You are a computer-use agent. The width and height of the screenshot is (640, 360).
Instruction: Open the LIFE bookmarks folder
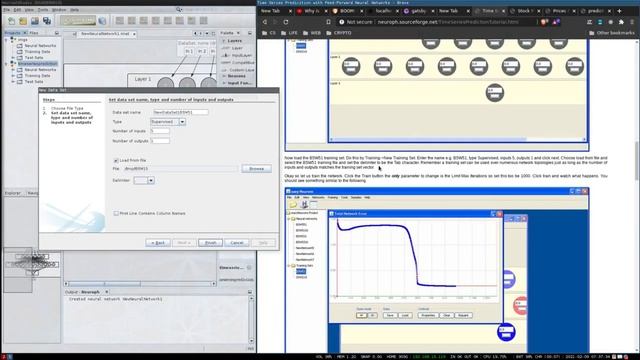click(x=289, y=33)
